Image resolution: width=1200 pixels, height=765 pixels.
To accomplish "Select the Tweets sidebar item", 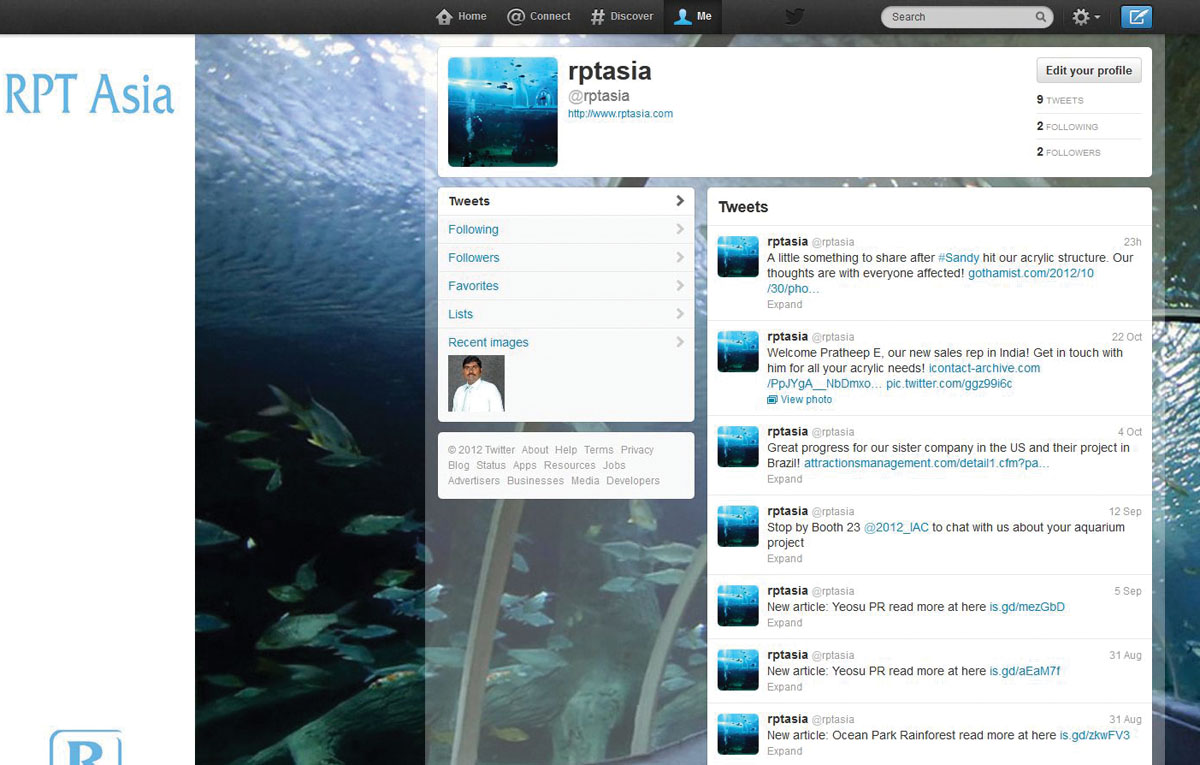I will coord(566,201).
